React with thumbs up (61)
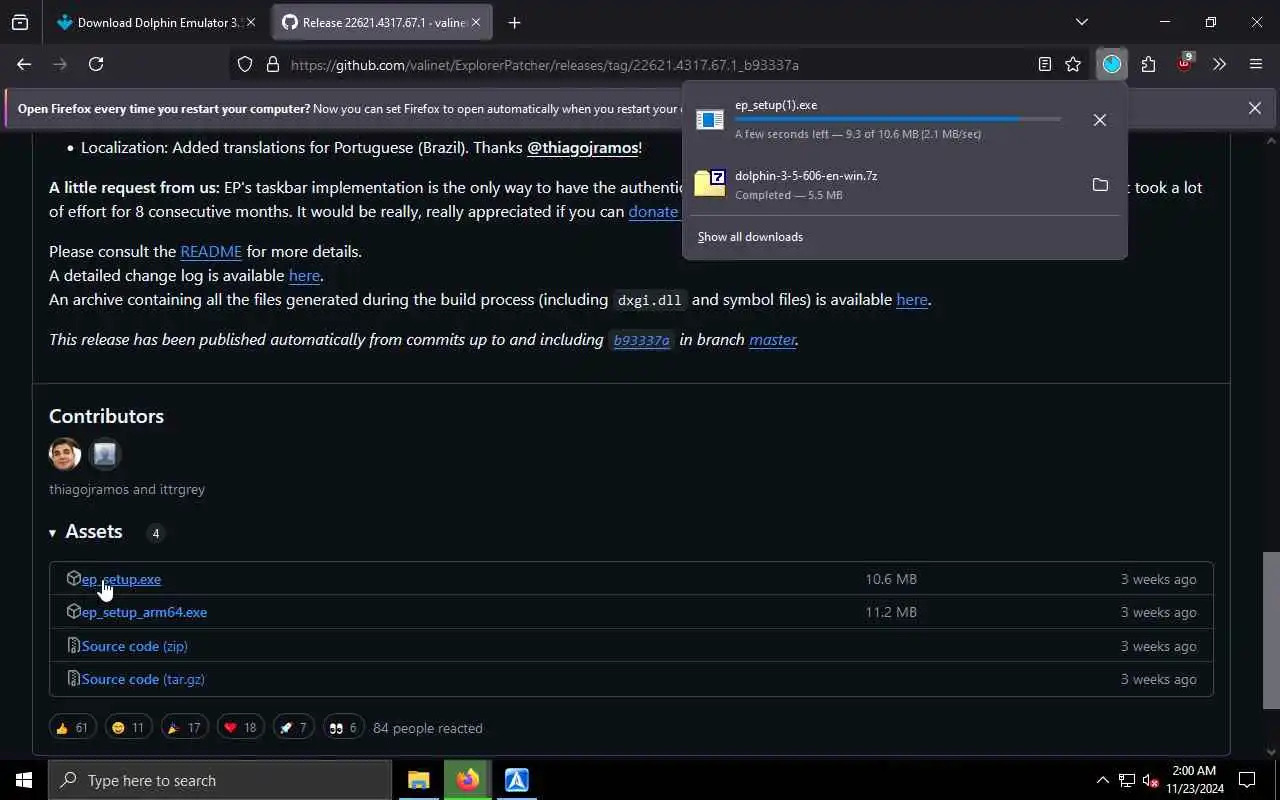The height and width of the screenshot is (800, 1280). coord(72,728)
